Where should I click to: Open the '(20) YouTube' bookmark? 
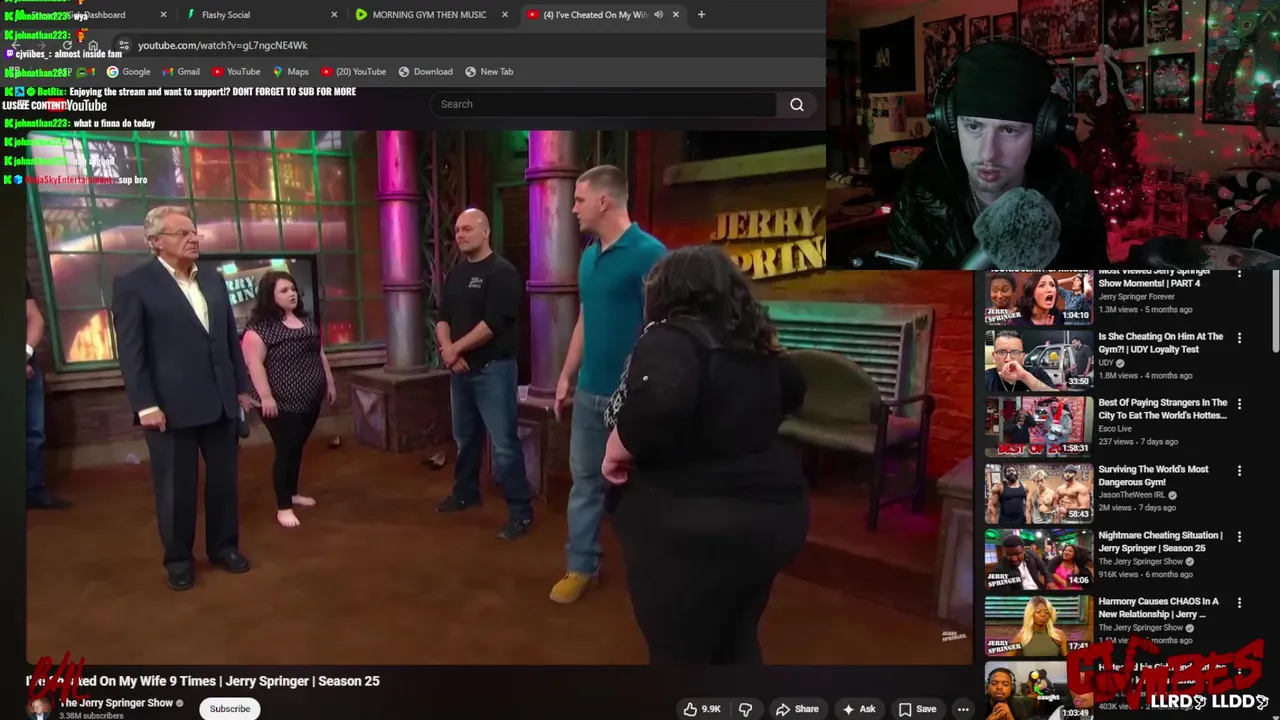click(353, 72)
